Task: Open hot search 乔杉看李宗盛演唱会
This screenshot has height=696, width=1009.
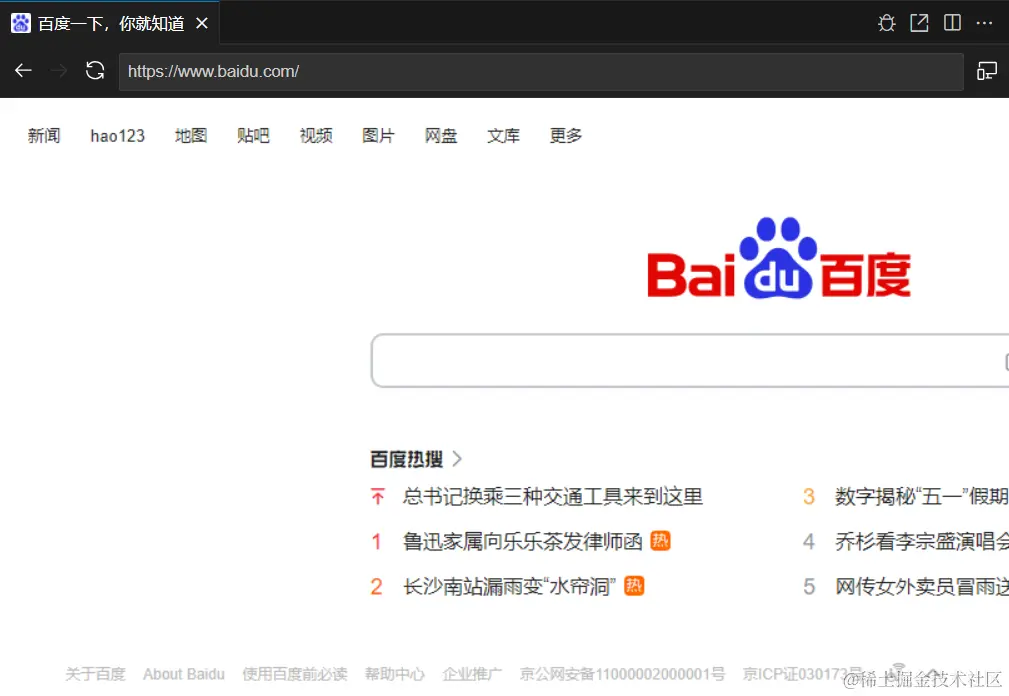Action: pos(921,542)
